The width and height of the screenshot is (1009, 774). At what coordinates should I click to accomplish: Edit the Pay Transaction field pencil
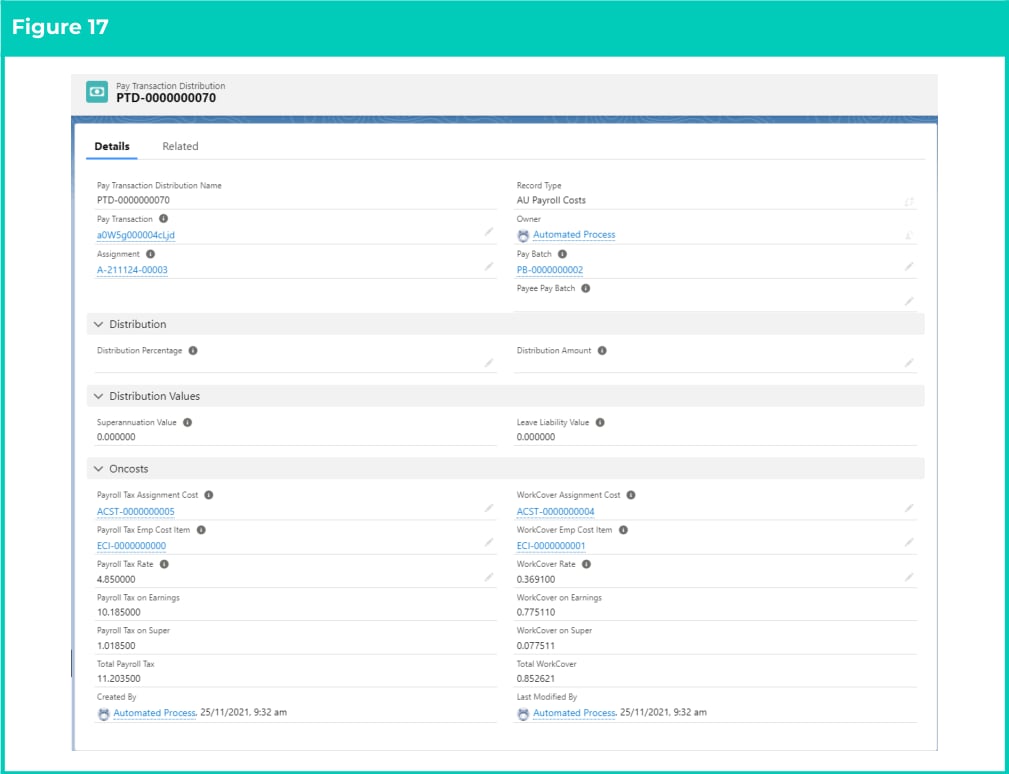[x=489, y=232]
